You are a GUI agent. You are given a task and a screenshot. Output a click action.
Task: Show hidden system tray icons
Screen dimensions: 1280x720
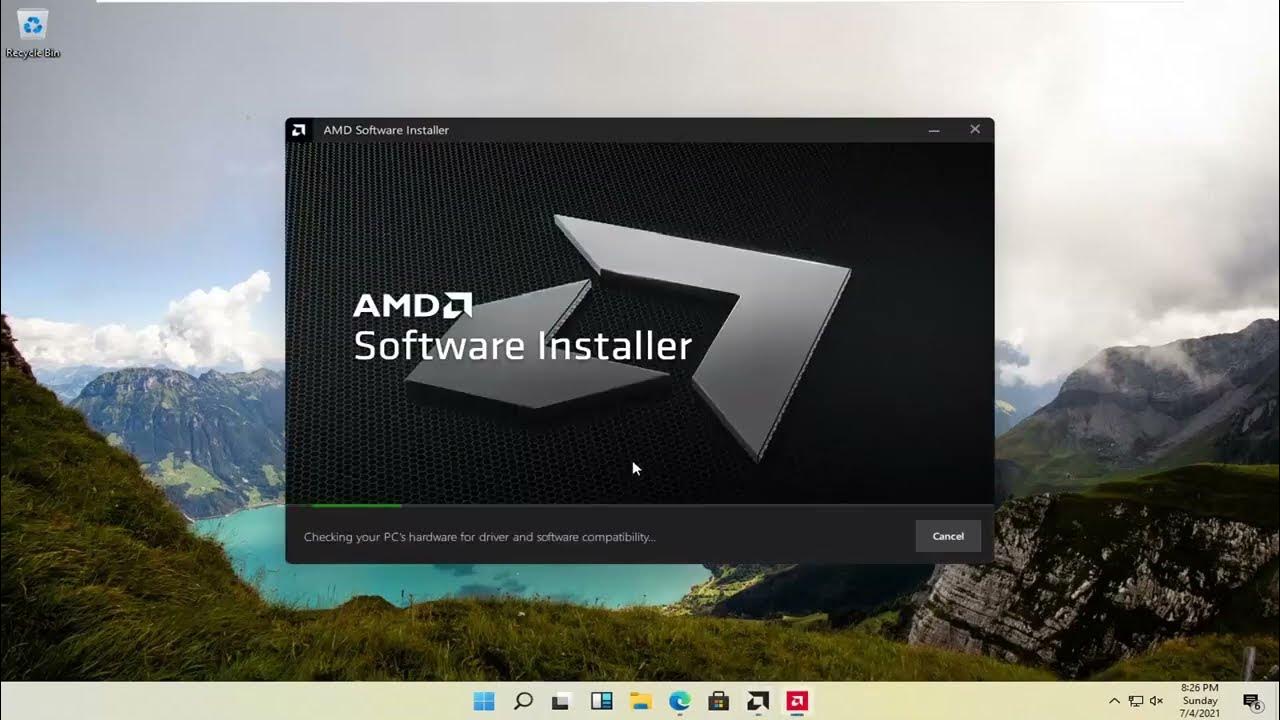coord(1115,701)
